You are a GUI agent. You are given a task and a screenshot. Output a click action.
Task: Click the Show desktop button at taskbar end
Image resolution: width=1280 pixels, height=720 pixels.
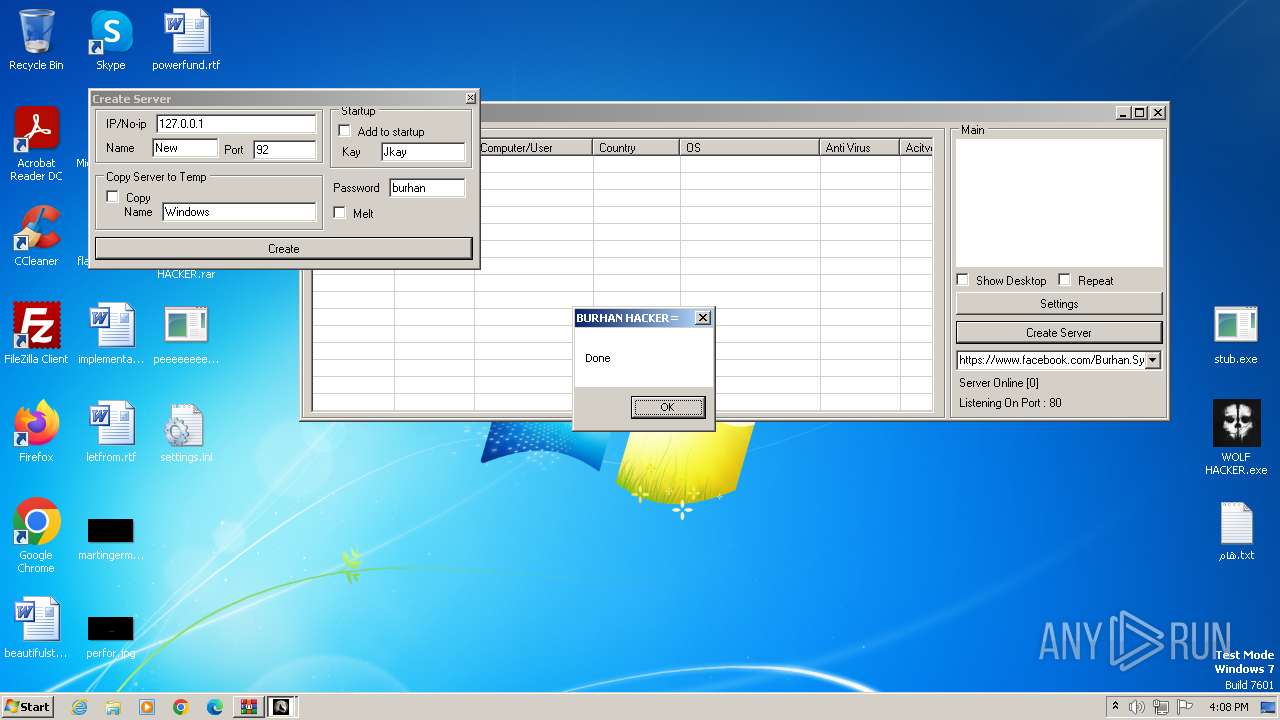[1268, 707]
